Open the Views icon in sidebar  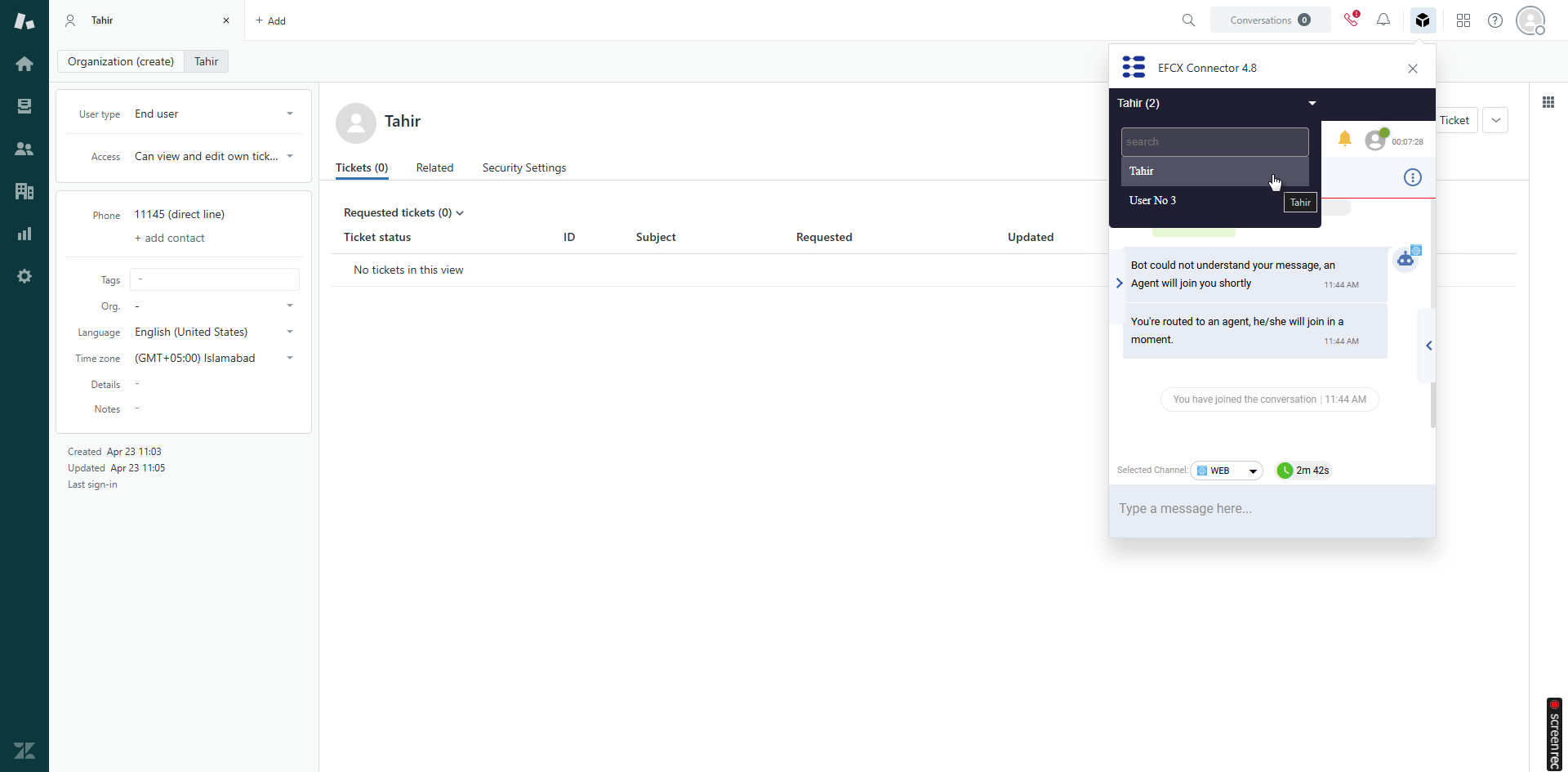(x=24, y=106)
